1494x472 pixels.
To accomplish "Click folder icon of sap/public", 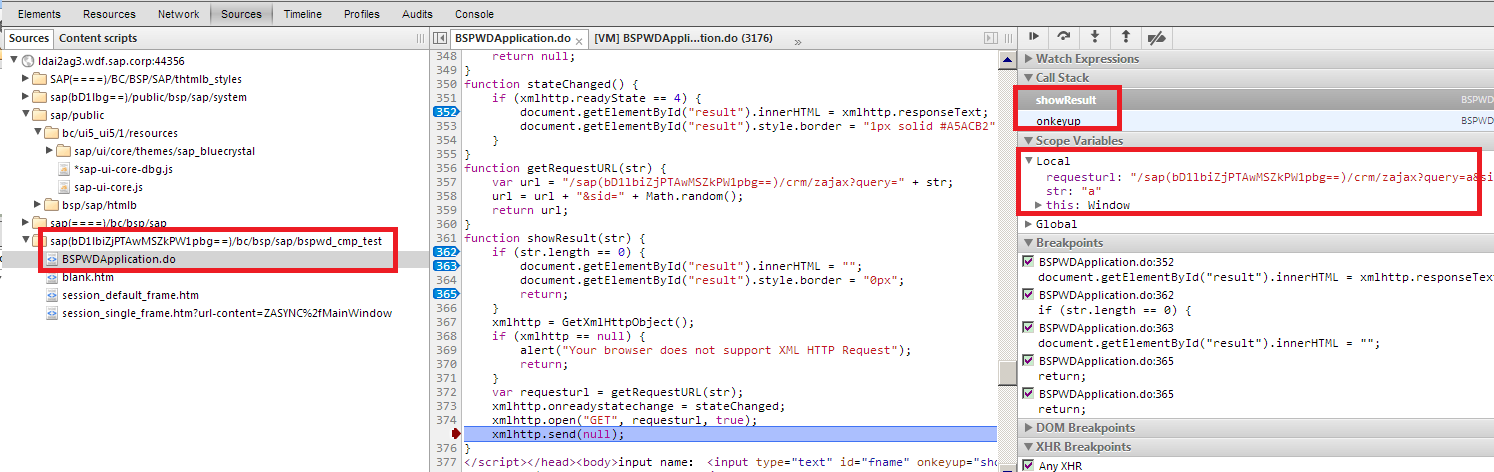I will pyautogui.click(x=40, y=115).
